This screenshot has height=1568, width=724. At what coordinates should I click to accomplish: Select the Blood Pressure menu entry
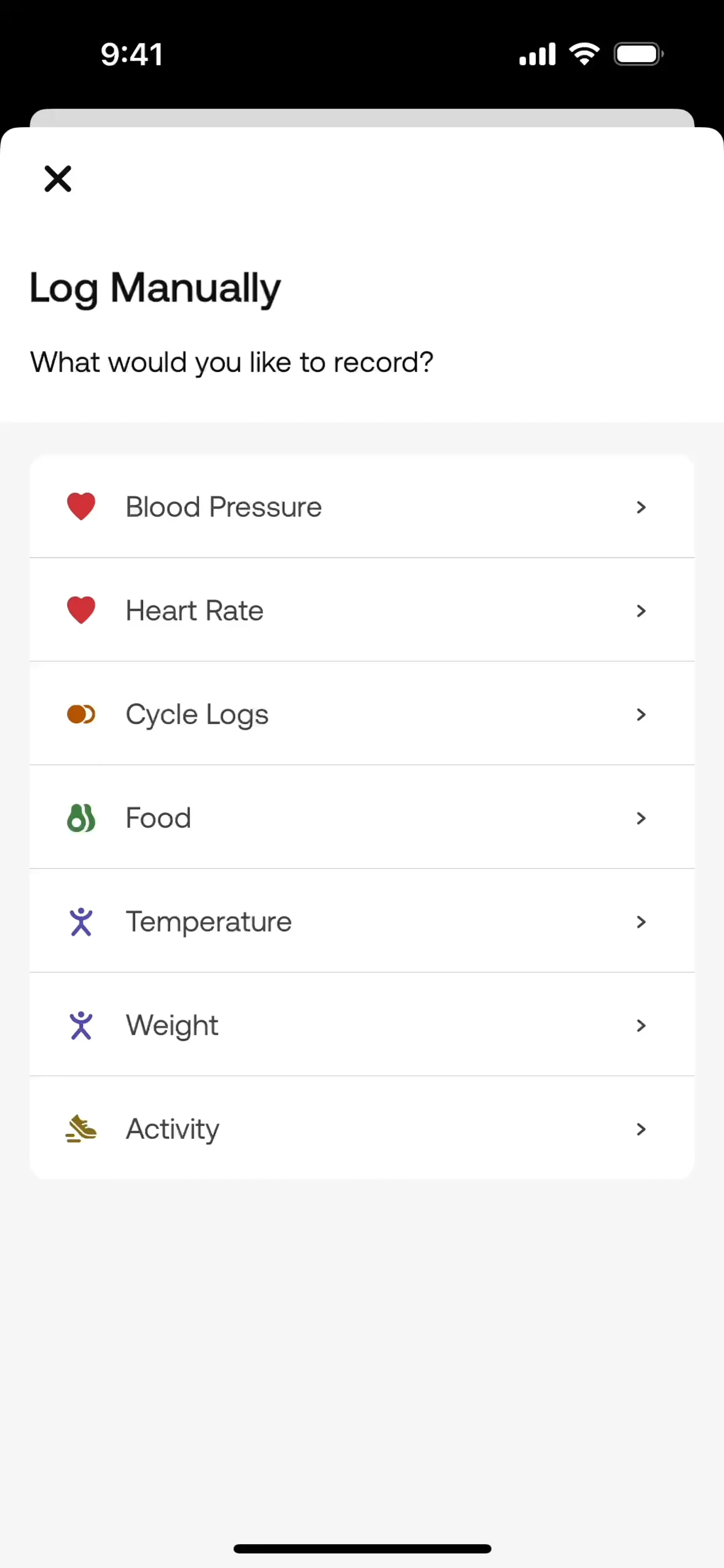pos(224,507)
